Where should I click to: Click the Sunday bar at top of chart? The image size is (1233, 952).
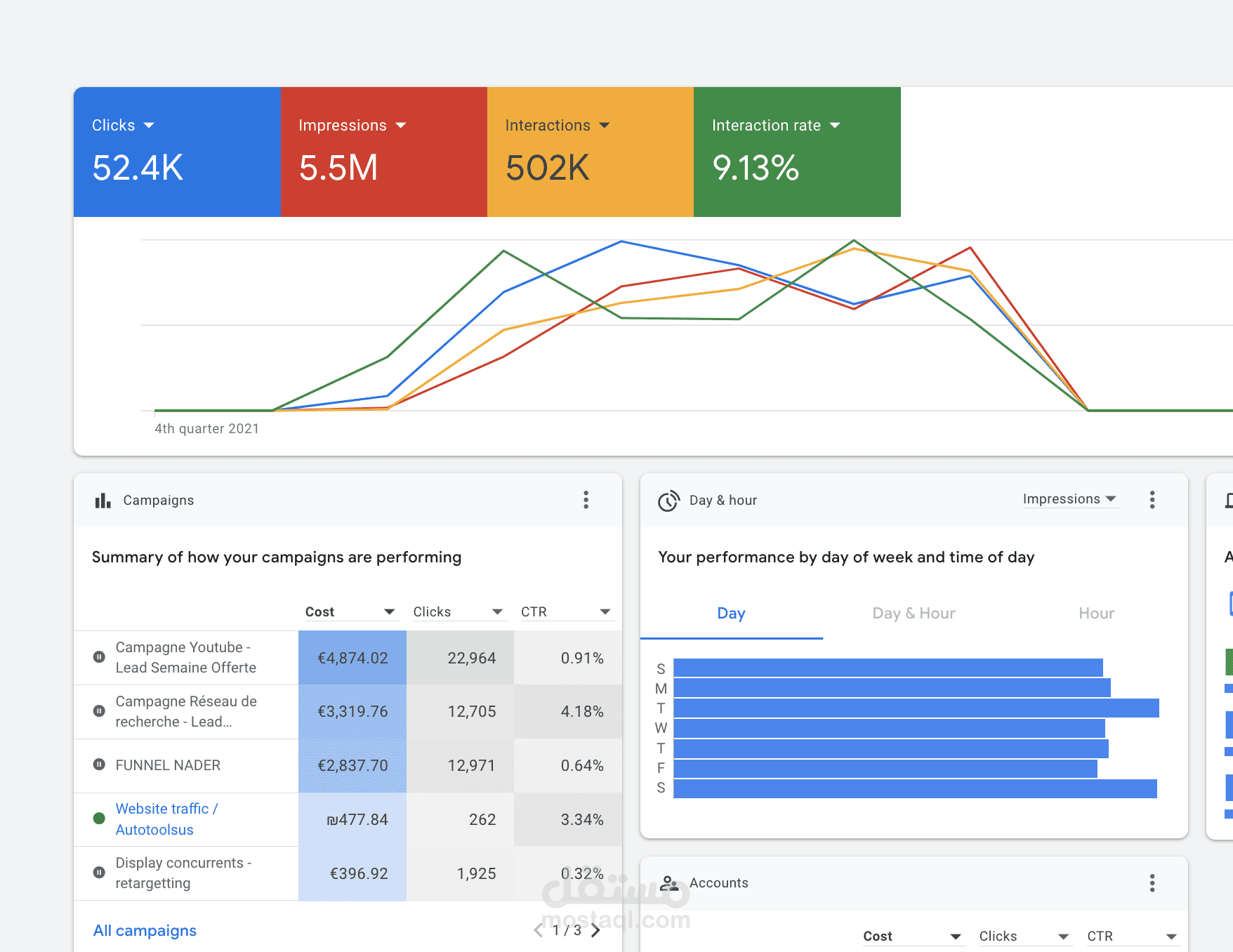tap(888, 668)
